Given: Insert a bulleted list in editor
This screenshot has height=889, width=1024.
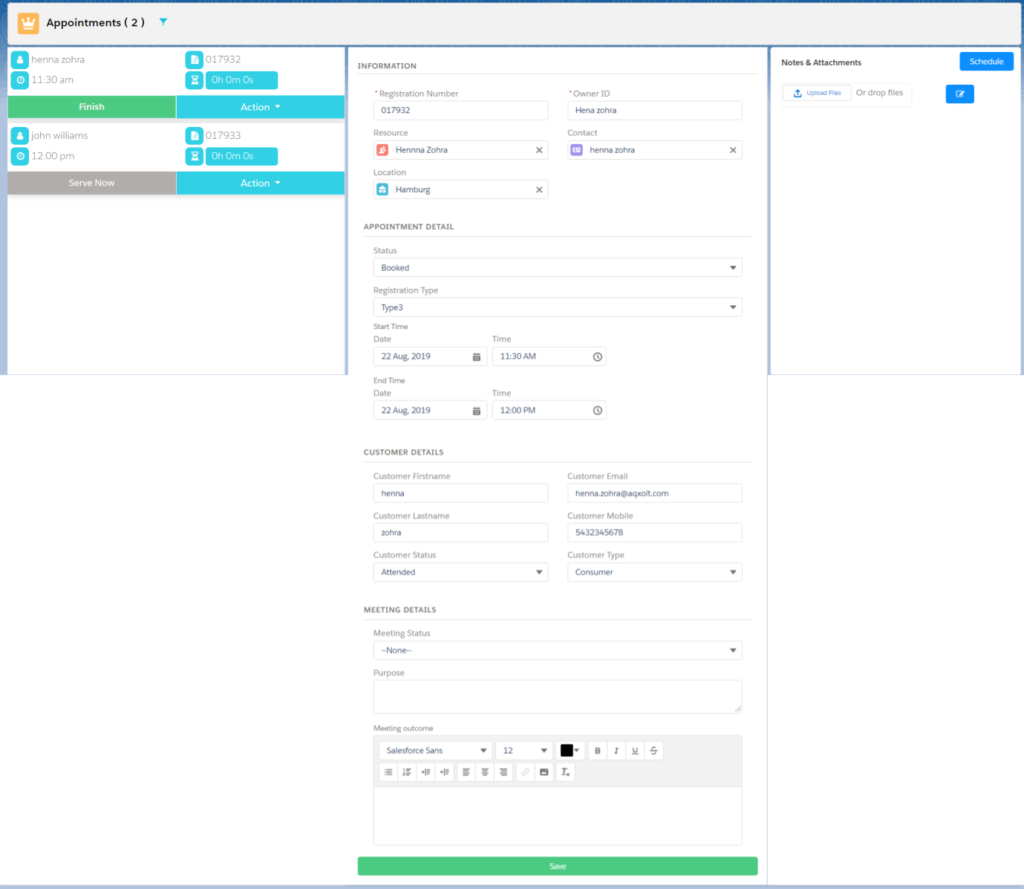Looking at the screenshot, I should 388,772.
